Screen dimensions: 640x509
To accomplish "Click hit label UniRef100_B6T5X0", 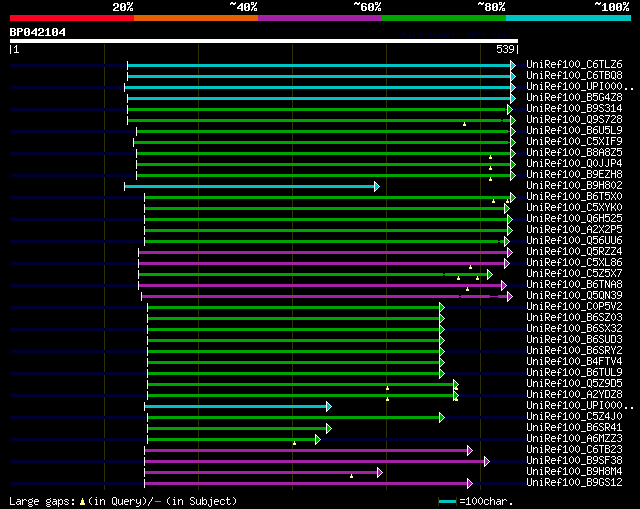I will pyautogui.click(x=574, y=197).
